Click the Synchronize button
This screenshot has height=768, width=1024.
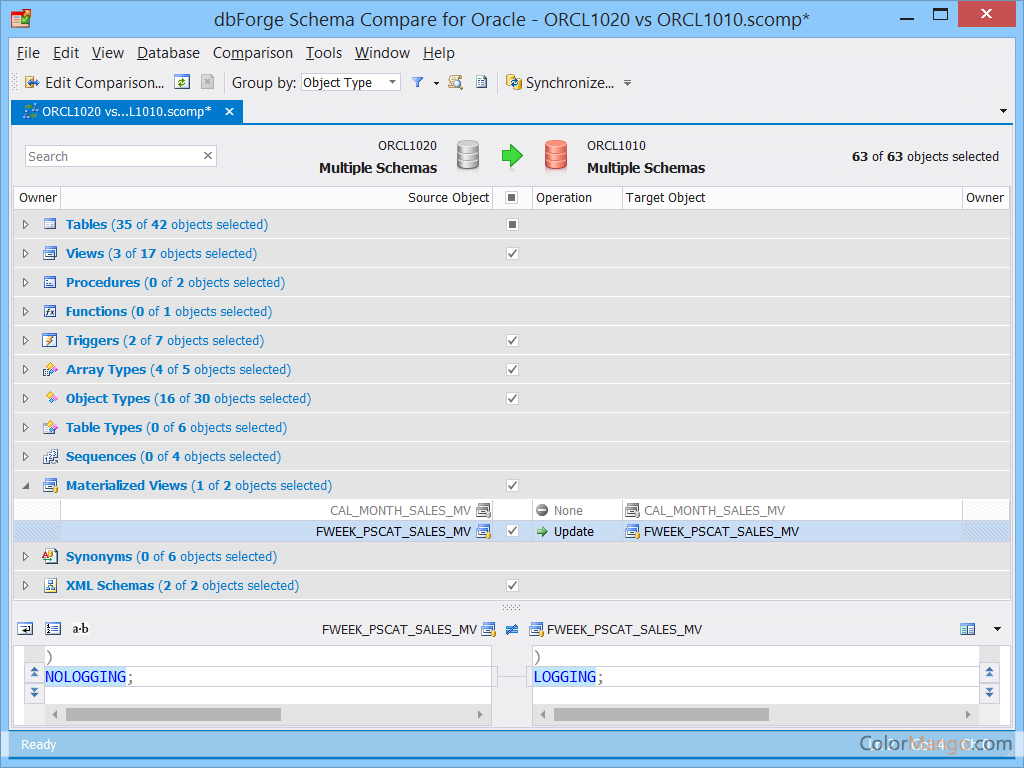pos(560,83)
